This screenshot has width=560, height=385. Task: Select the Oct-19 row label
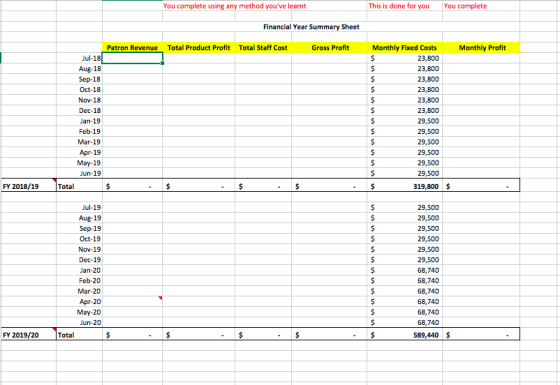90,239
